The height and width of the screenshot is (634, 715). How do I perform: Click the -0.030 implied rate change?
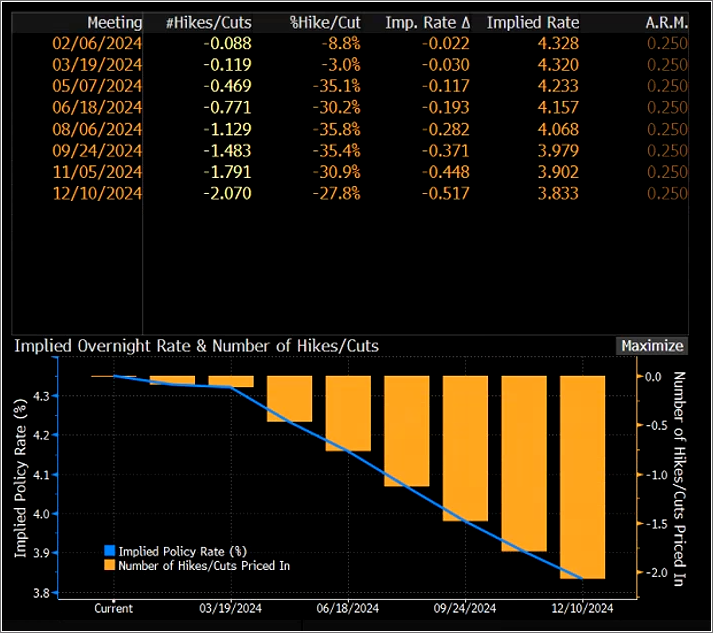coord(446,65)
